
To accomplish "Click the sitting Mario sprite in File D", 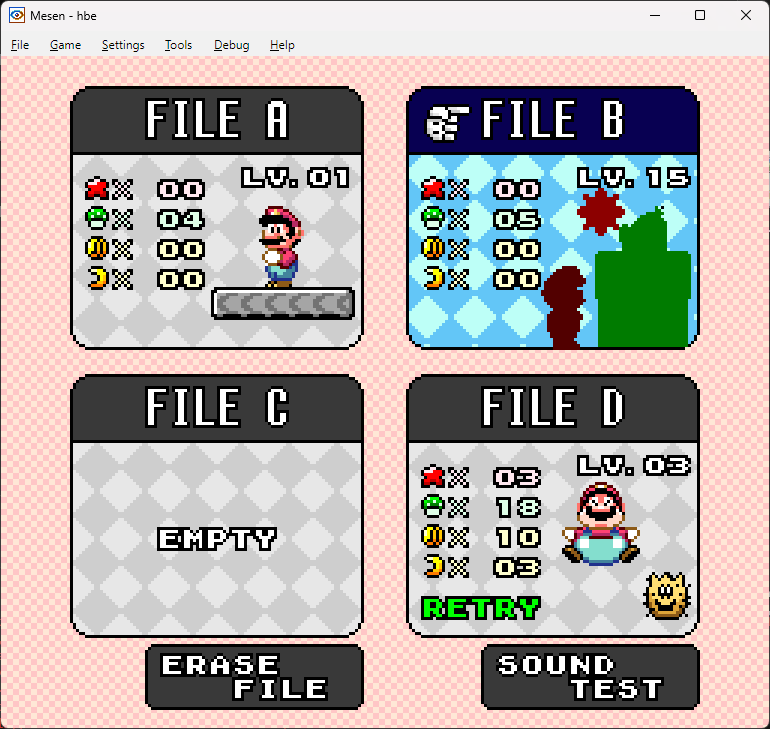I will [601, 524].
